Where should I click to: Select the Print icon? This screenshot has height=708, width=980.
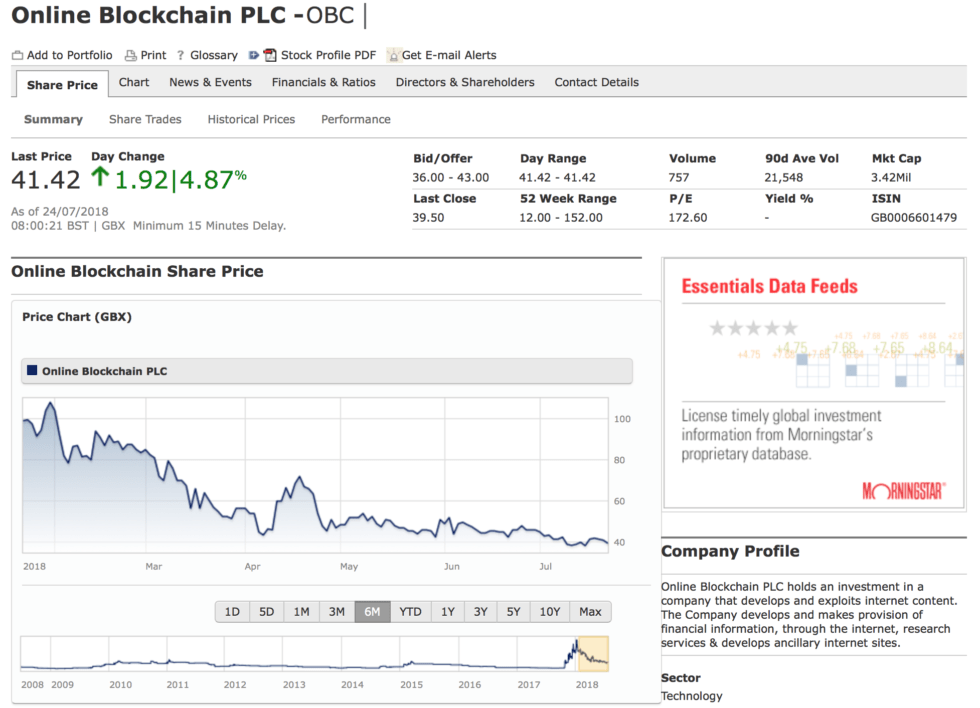130,55
